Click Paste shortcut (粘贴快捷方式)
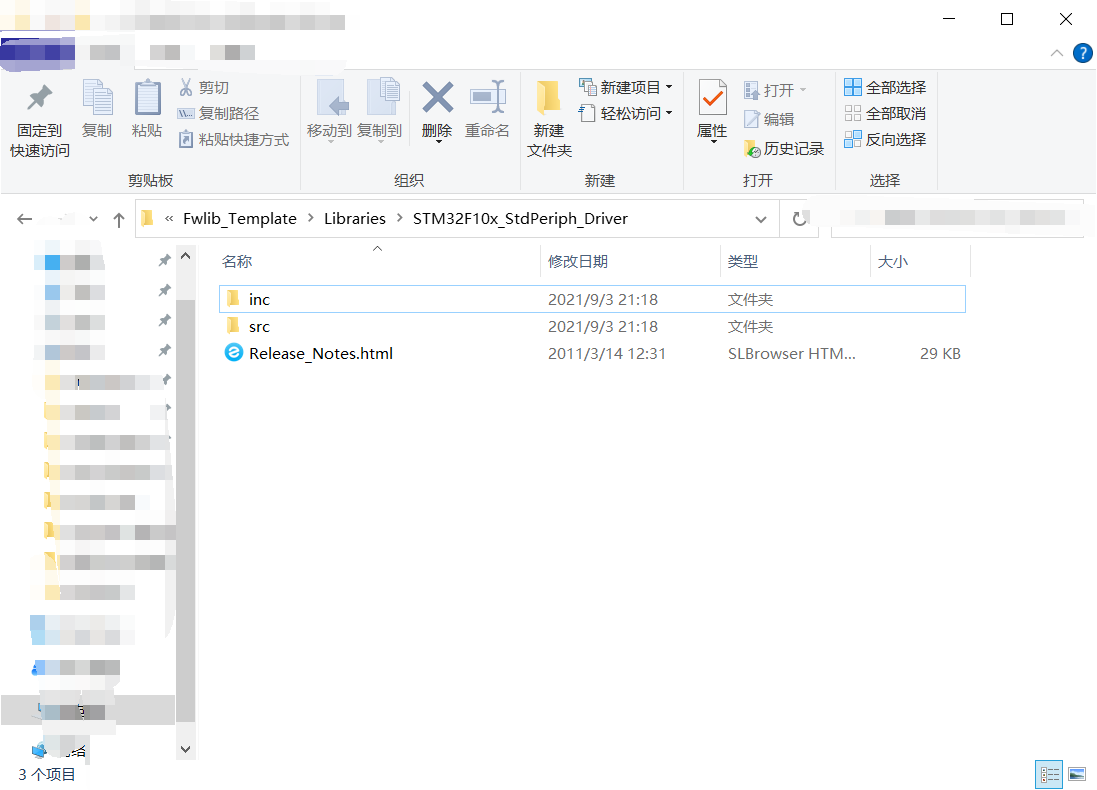 point(234,139)
